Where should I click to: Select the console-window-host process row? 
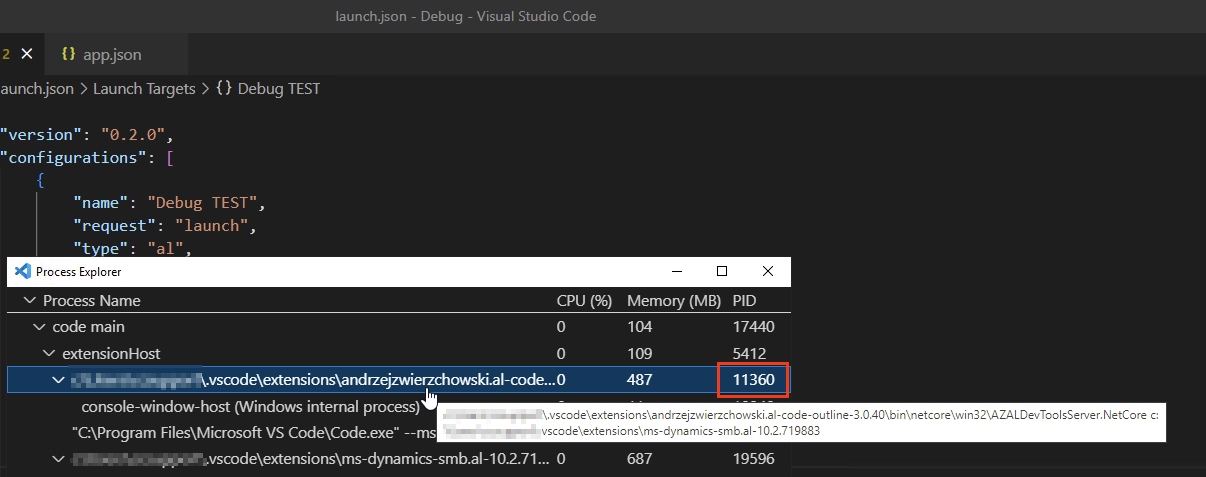tap(399, 407)
